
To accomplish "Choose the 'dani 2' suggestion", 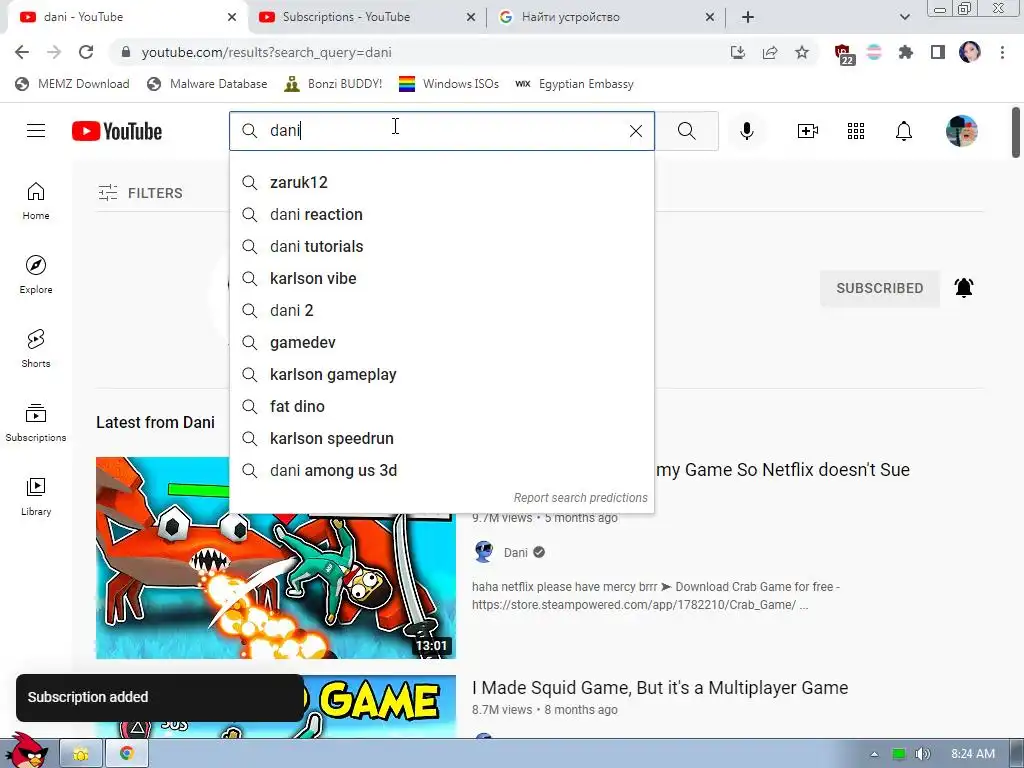I will 442,310.
